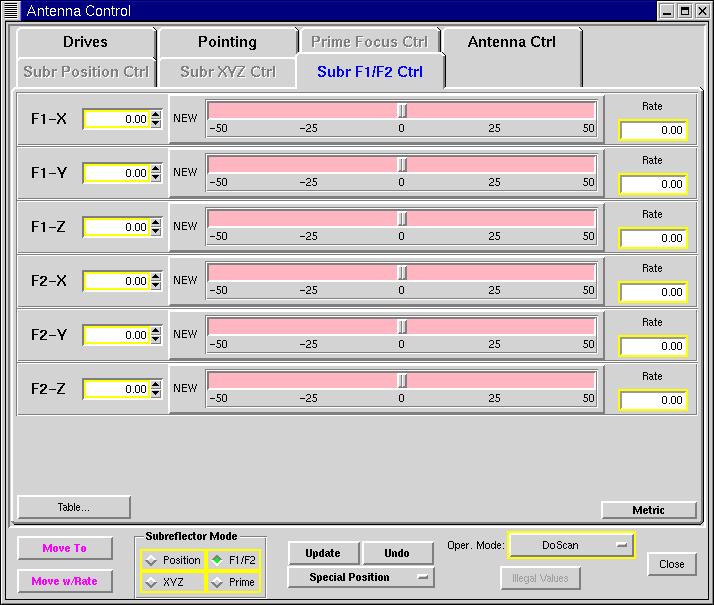The image size is (714, 605).
Task: Select the Subr F1/F2 Ctrl tab
Action: (370, 72)
